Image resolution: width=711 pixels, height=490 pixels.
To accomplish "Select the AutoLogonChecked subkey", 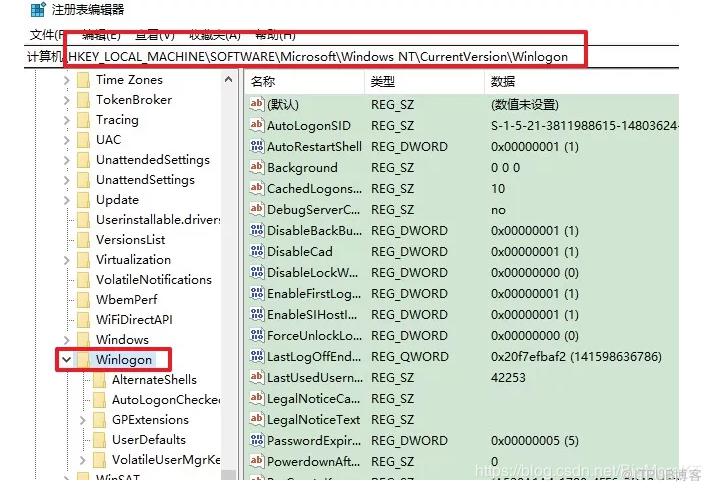I will tap(166, 400).
